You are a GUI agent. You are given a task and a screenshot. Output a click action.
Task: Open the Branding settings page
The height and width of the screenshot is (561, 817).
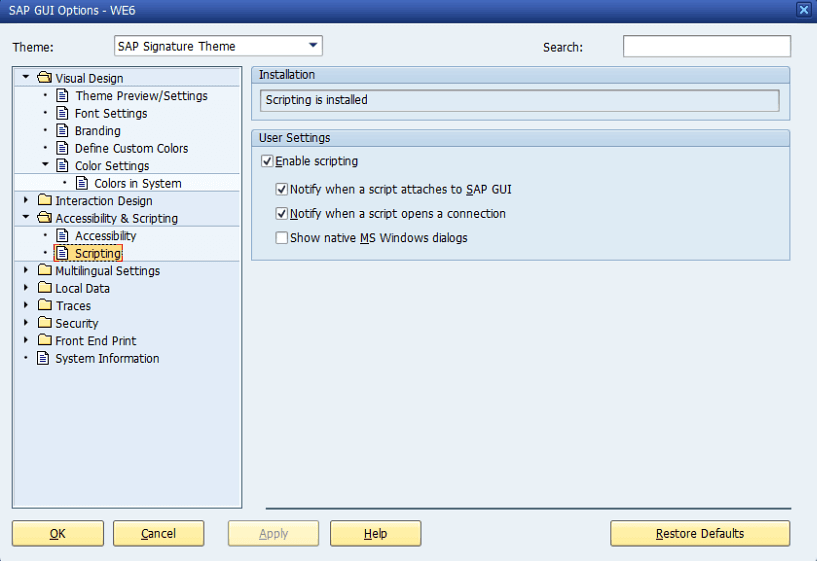[x=97, y=131]
